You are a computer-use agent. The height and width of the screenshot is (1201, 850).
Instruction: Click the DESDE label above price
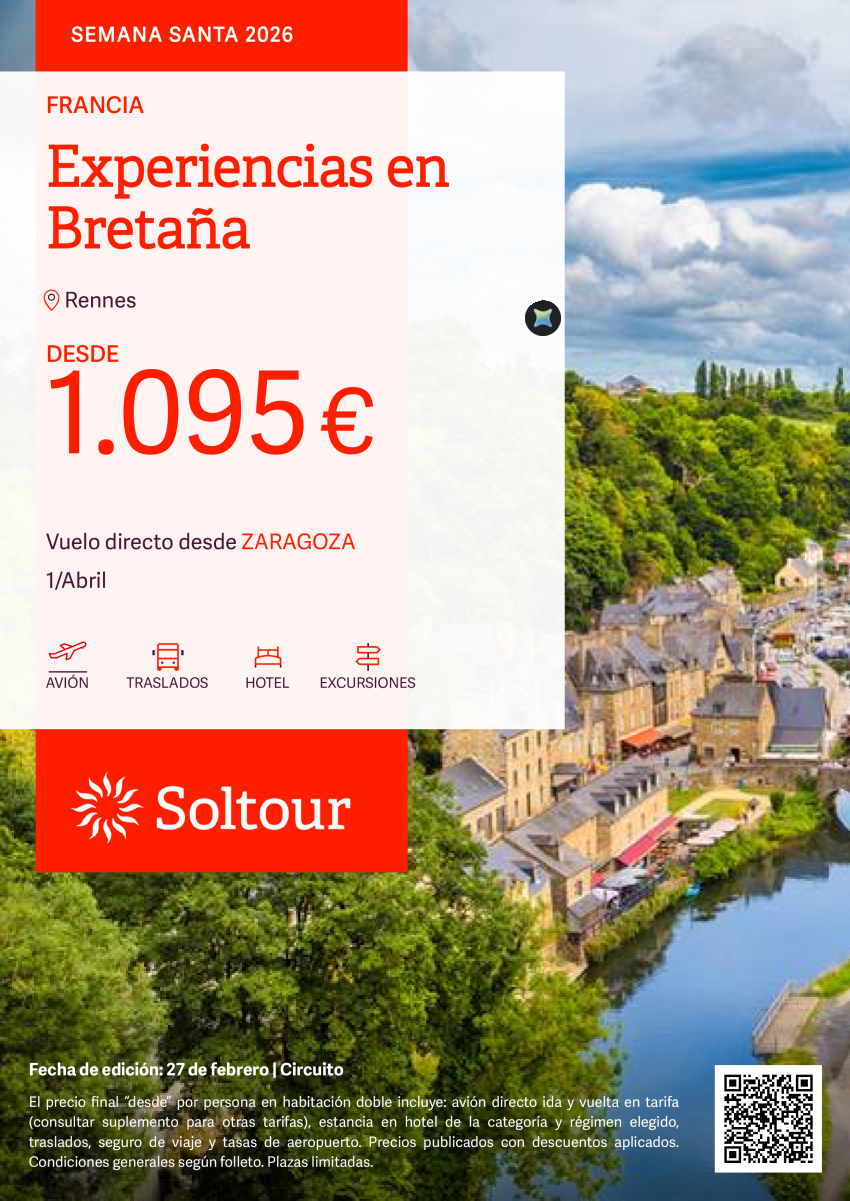pos(83,354)
